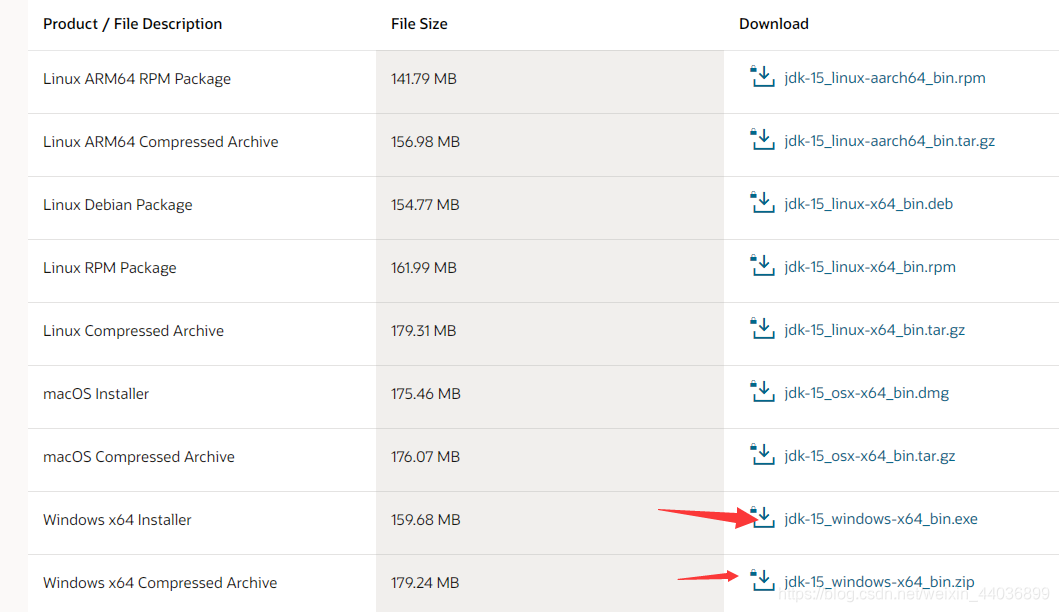Click the Product / File Description header
This screenshot has width=1059, height=612.
(x=132, y=24)
